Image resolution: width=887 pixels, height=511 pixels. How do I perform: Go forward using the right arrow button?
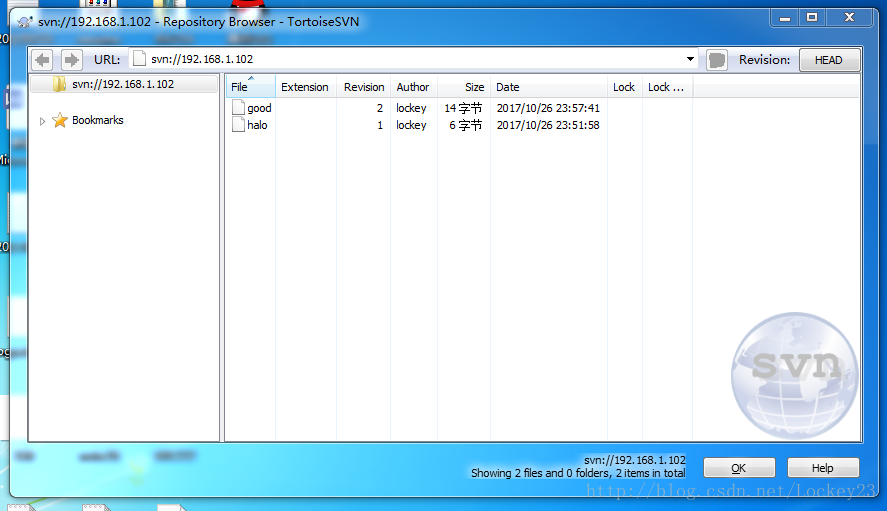coord(71,59)
